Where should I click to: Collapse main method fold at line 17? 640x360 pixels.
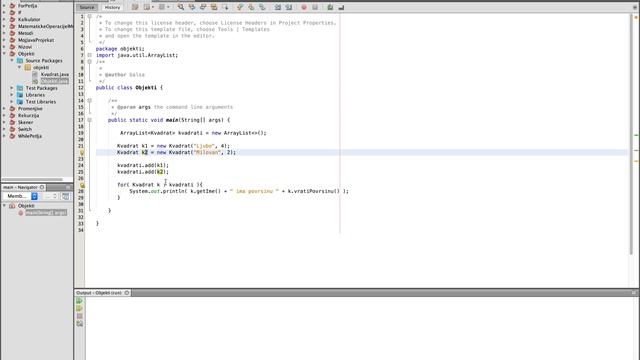tap(89, 120)
